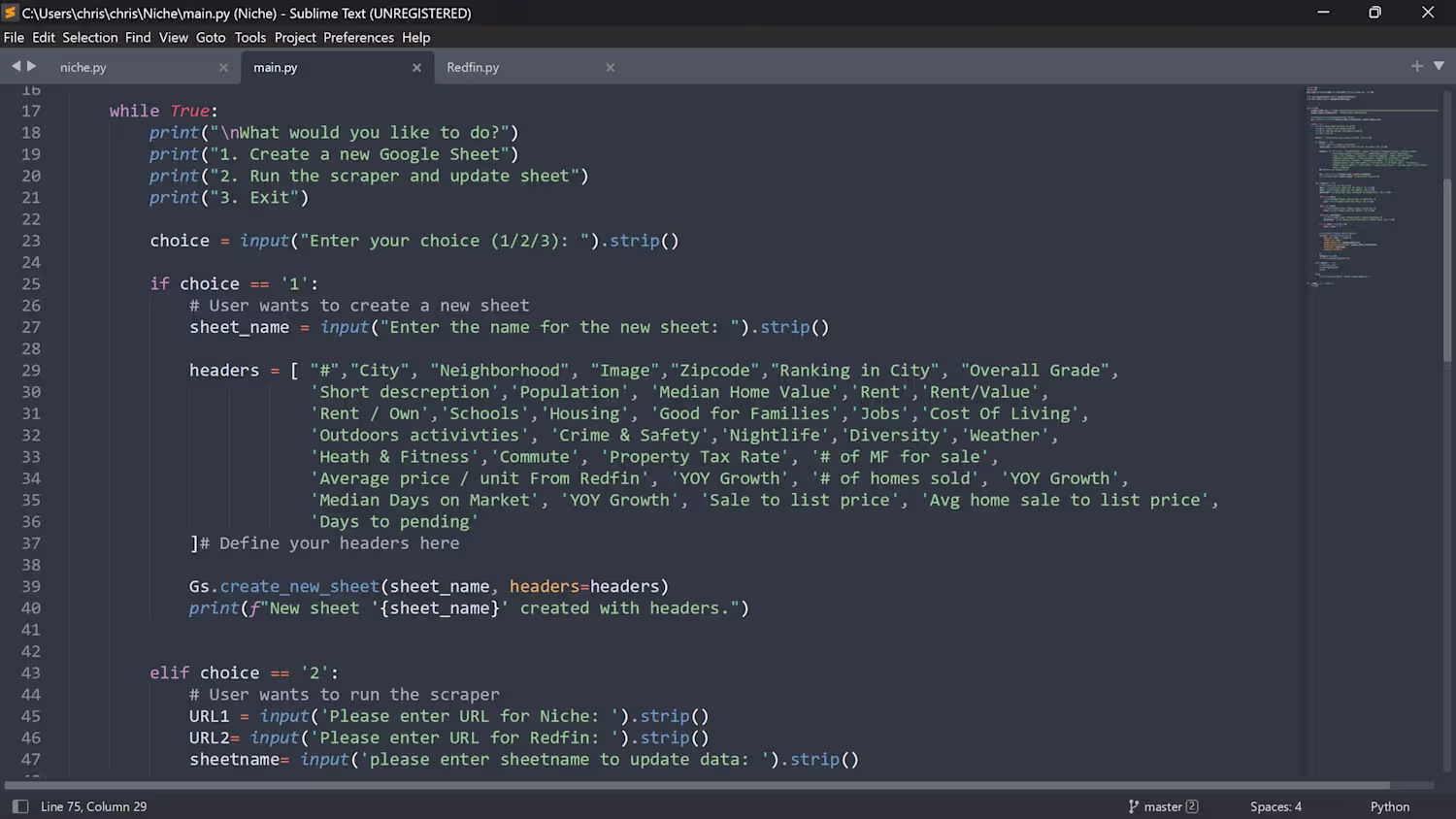Click the 'elif choice == '2':' line

click(x=244, y=672)
